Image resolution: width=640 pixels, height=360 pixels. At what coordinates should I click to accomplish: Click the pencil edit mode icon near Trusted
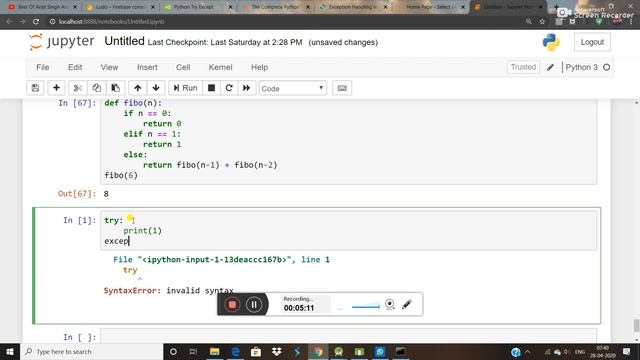click(551, 67)
